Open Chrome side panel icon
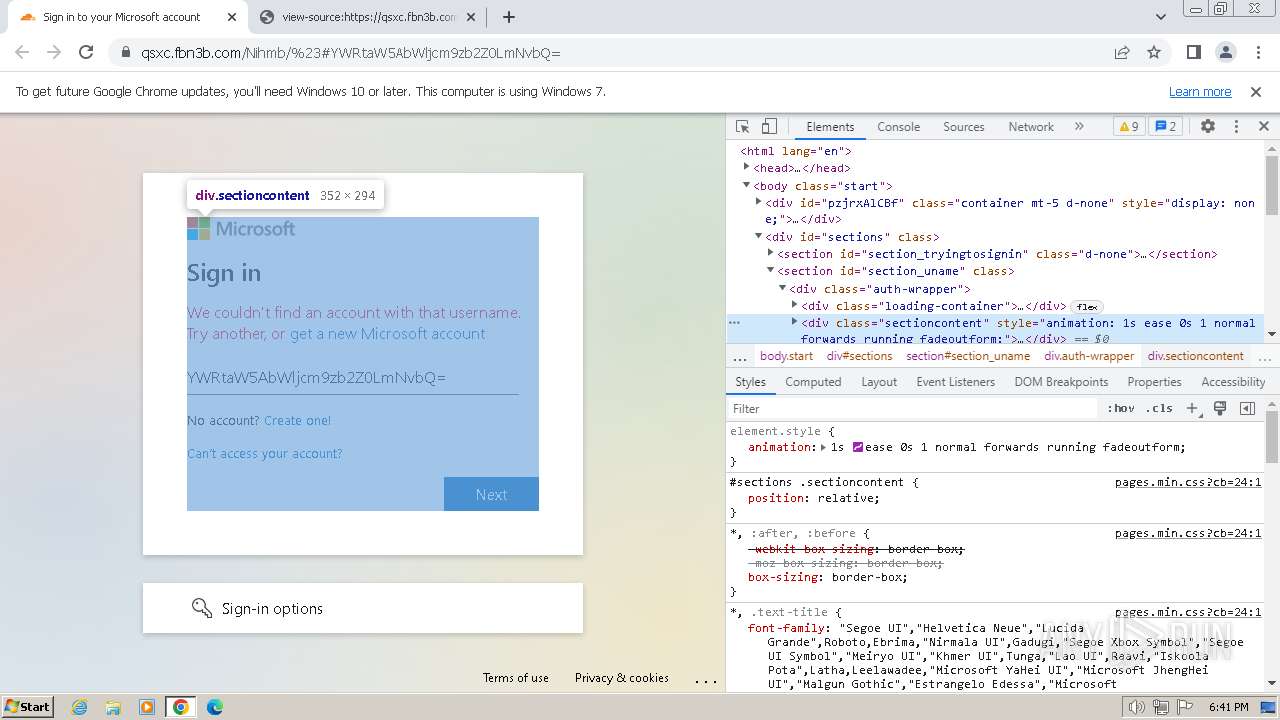This screenshot has width=1280, height=720. [x=1194, y=53]
